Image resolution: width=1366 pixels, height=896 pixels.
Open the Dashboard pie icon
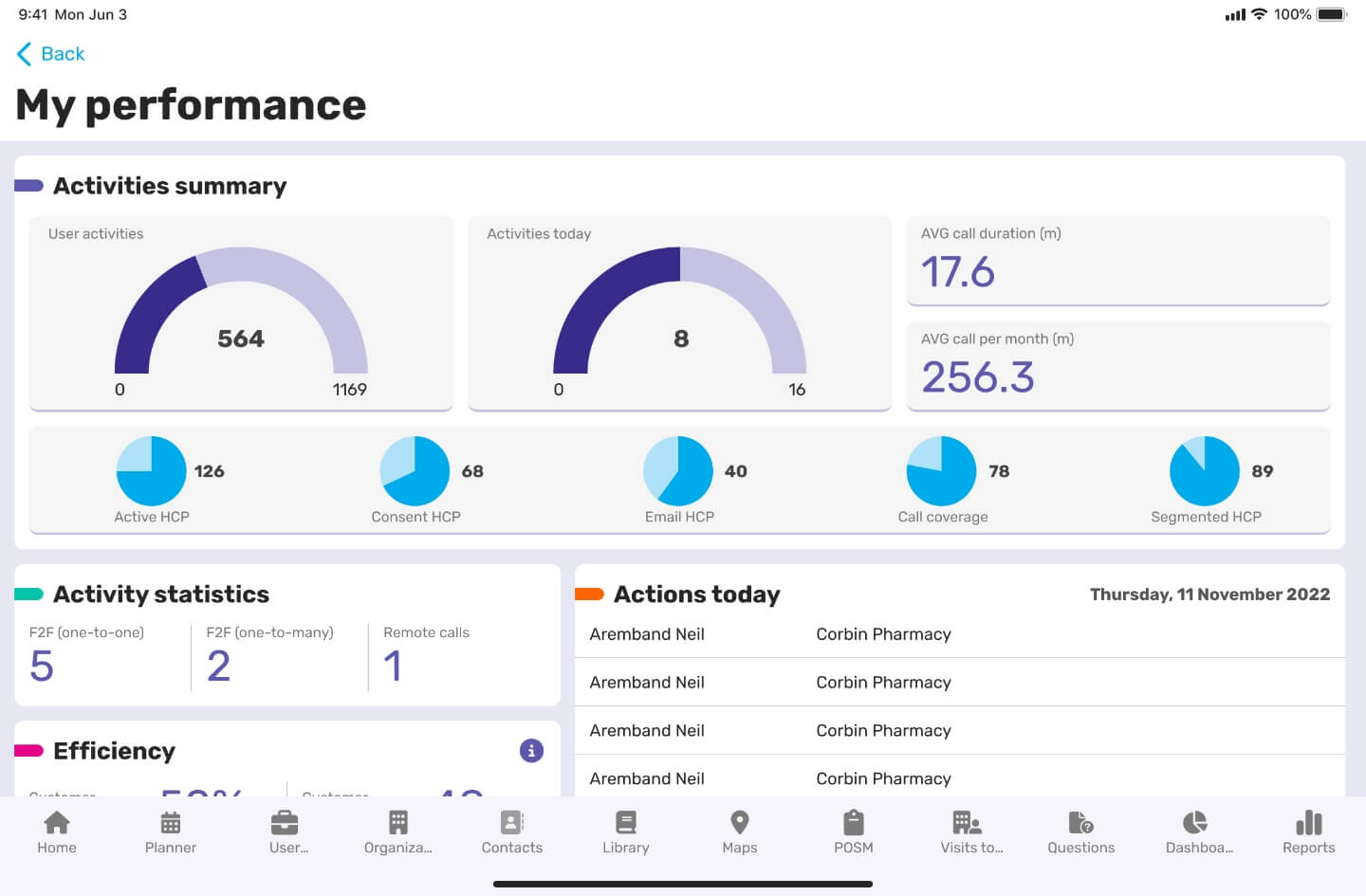point(1195,822)
